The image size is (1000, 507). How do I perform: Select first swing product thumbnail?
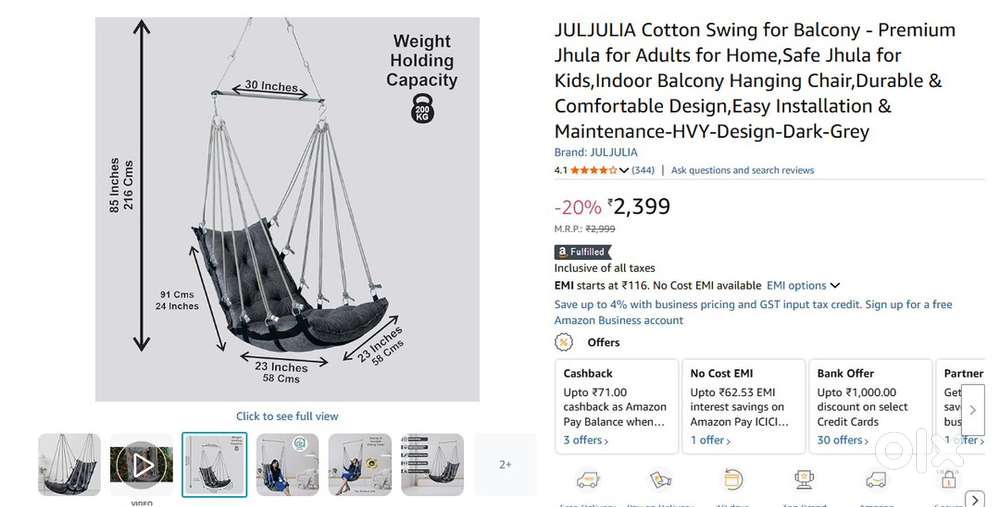coord(70,465)
